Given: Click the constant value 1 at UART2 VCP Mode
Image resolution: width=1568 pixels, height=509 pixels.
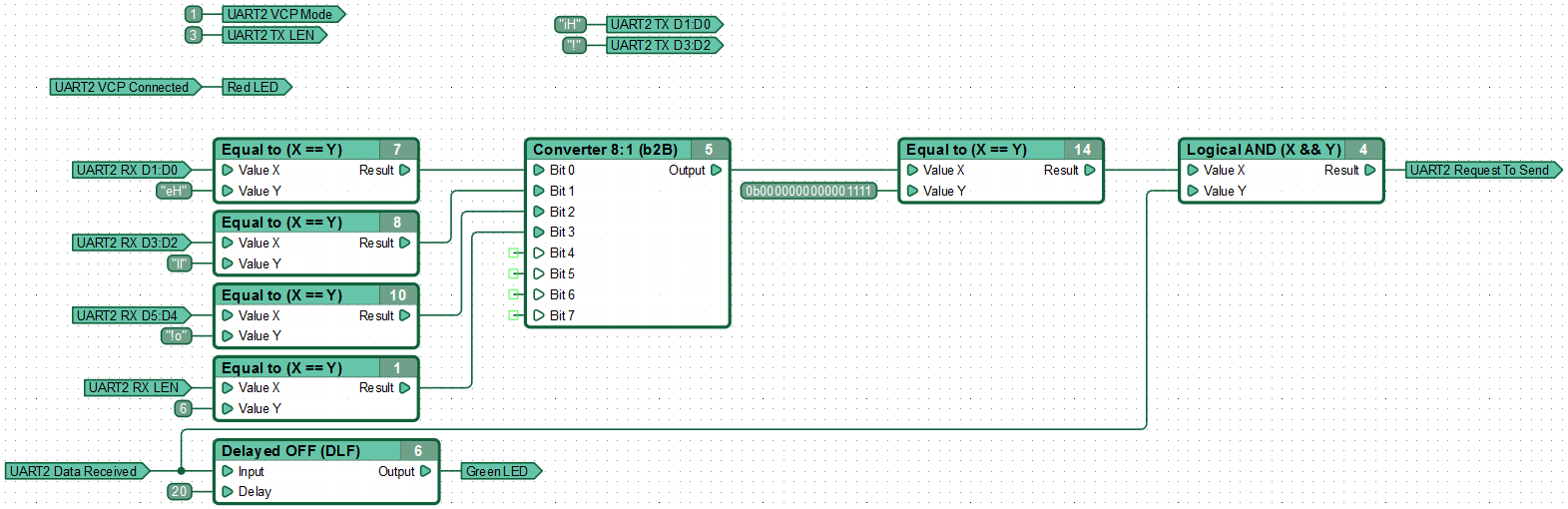Looking at the screenshot, I should 194,14.
